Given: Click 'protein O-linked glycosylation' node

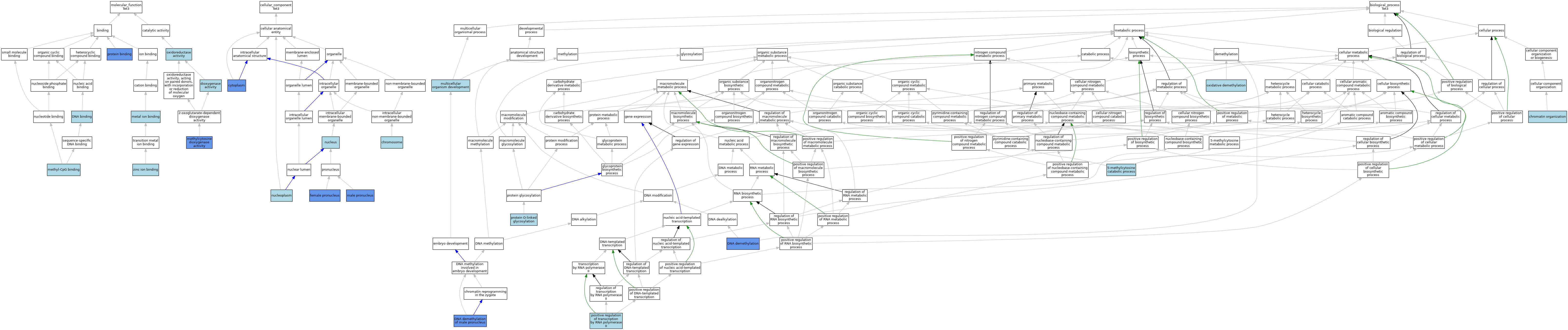Looking at the screenshot, I should [x=523, y=220].
